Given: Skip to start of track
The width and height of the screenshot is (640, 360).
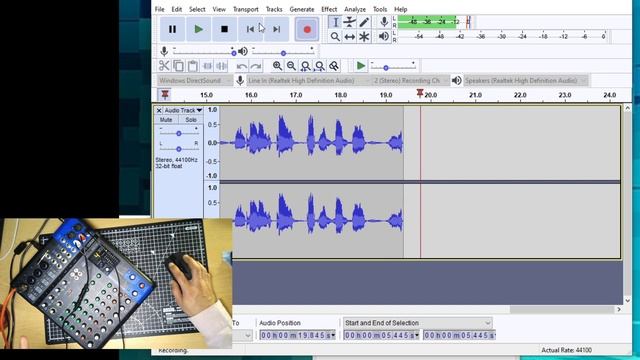Looking at the screenshot, I should [x=250, y=29].
